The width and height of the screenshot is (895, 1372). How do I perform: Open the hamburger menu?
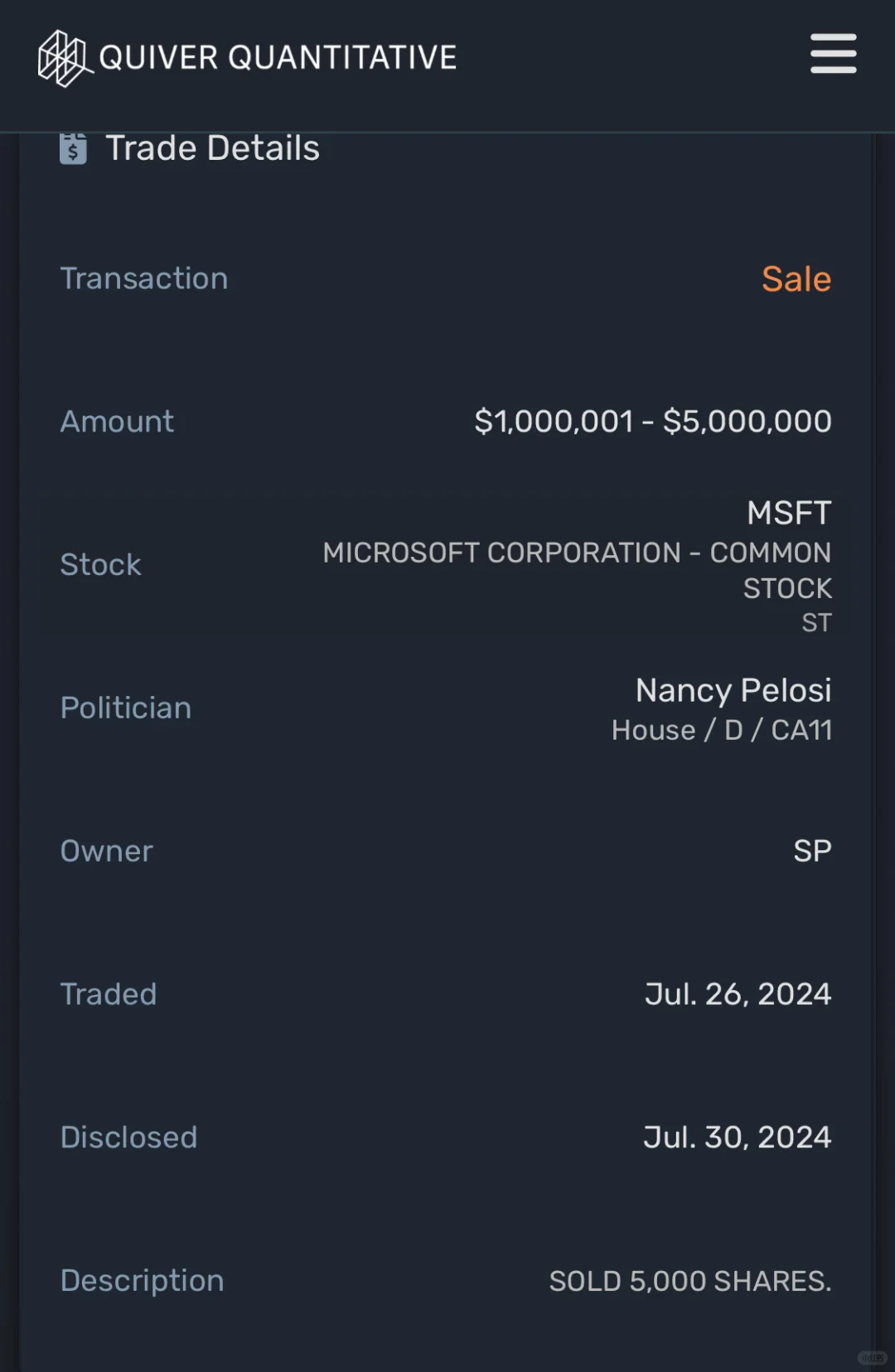click(x=833, y=54)
